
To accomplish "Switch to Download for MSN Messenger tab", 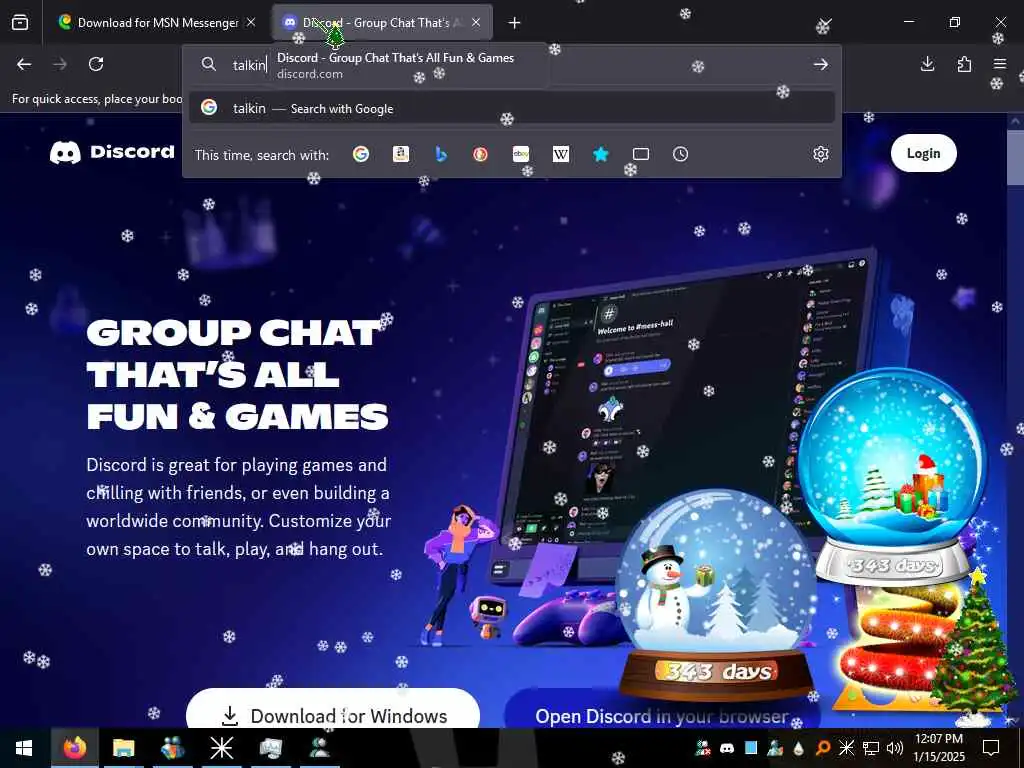I will (x=157, y=23).
